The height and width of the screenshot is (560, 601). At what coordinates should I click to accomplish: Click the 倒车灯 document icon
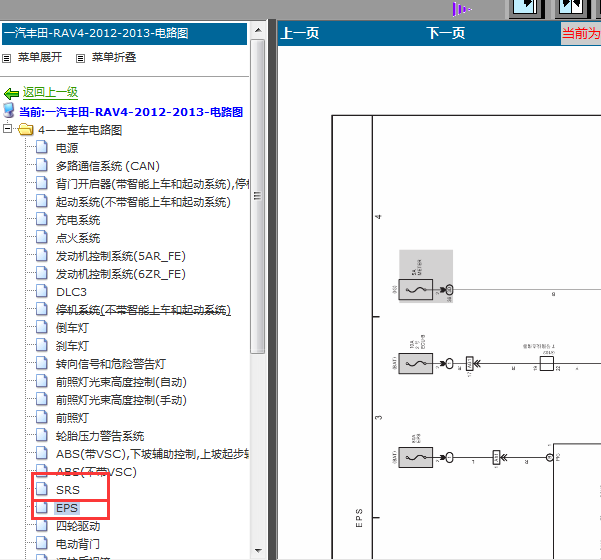pos(42,327)
